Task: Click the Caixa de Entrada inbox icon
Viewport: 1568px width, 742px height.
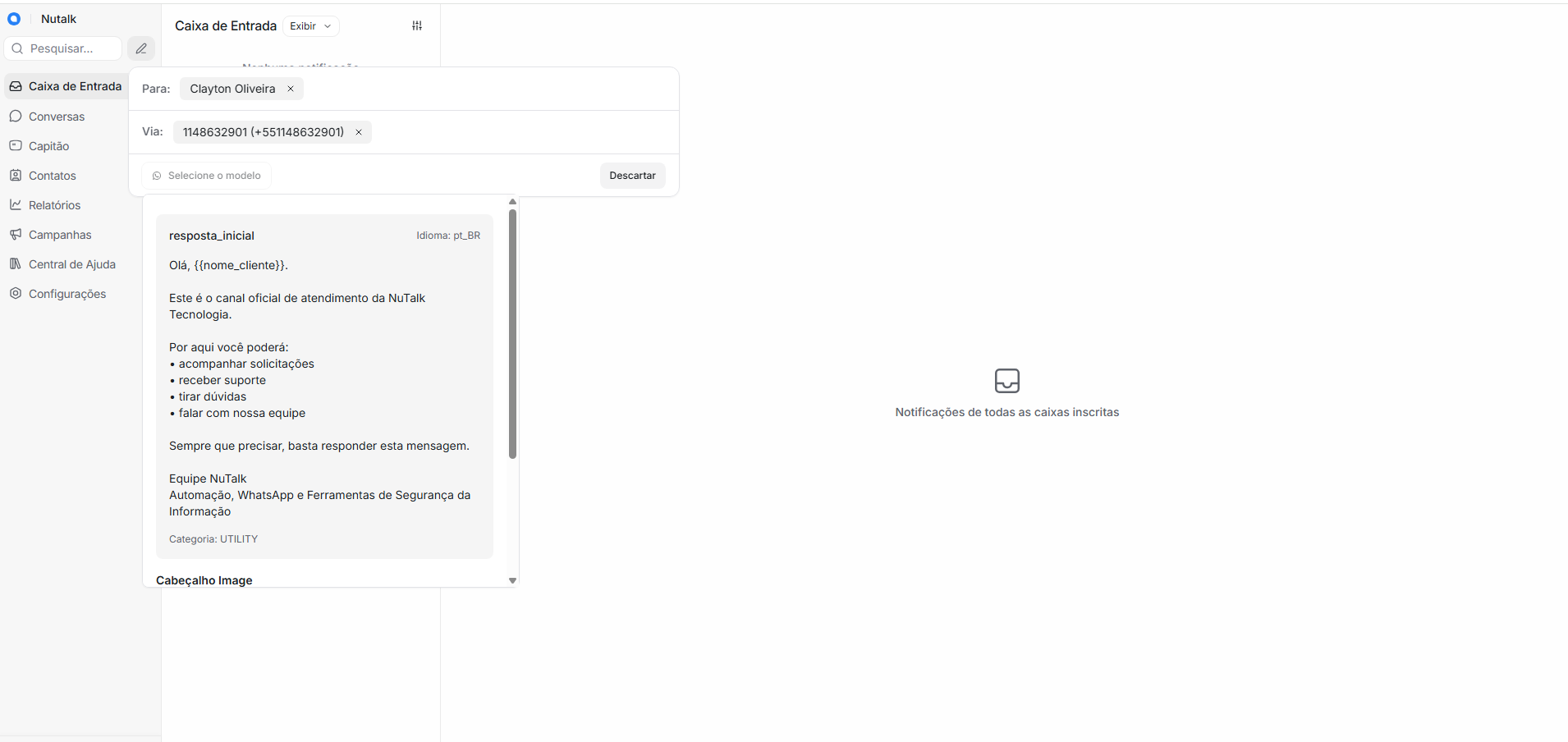Action: [16, 86]
